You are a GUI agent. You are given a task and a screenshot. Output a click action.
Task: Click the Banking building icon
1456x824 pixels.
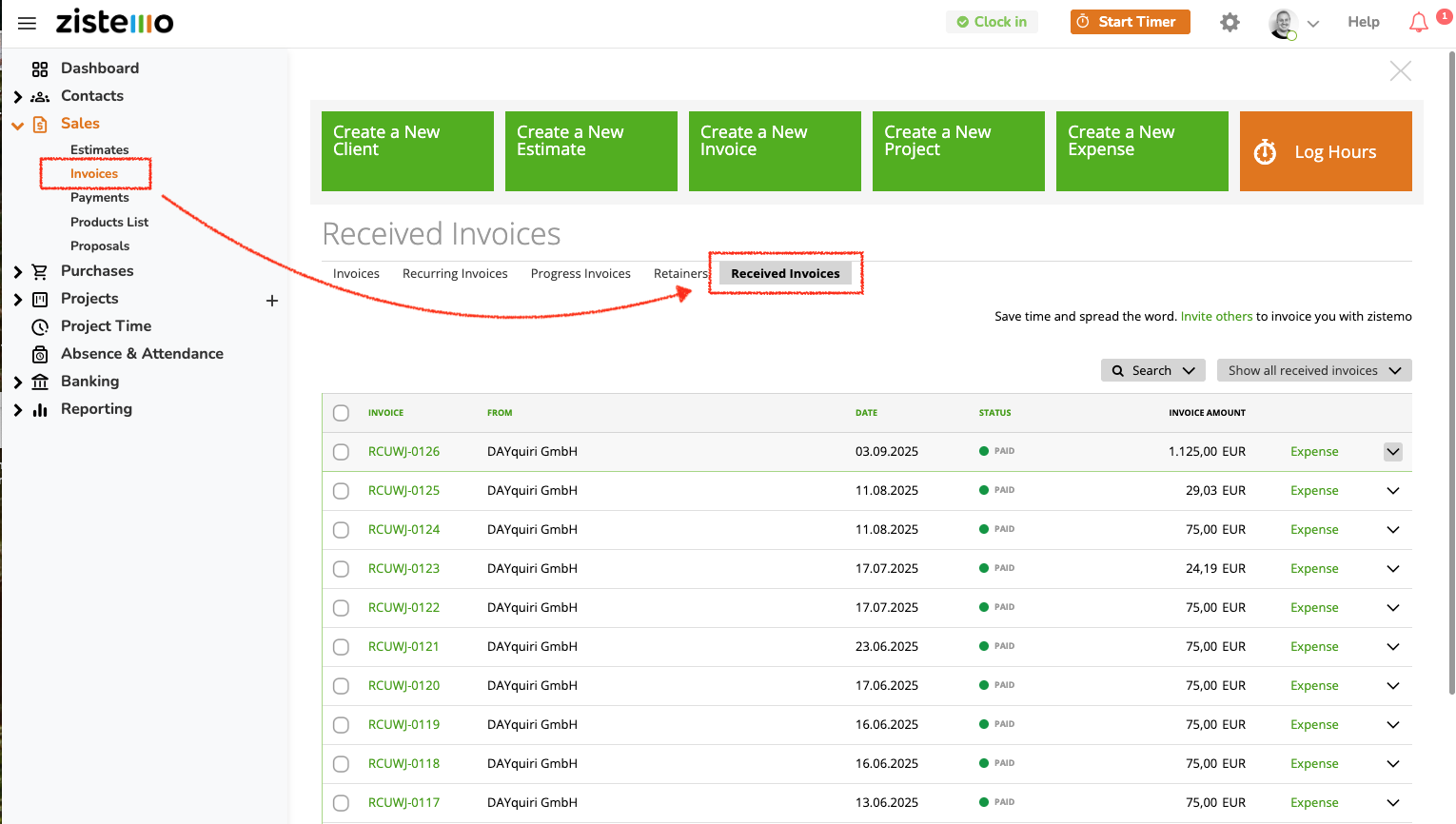pyautogui.click(x=40, y=383)
